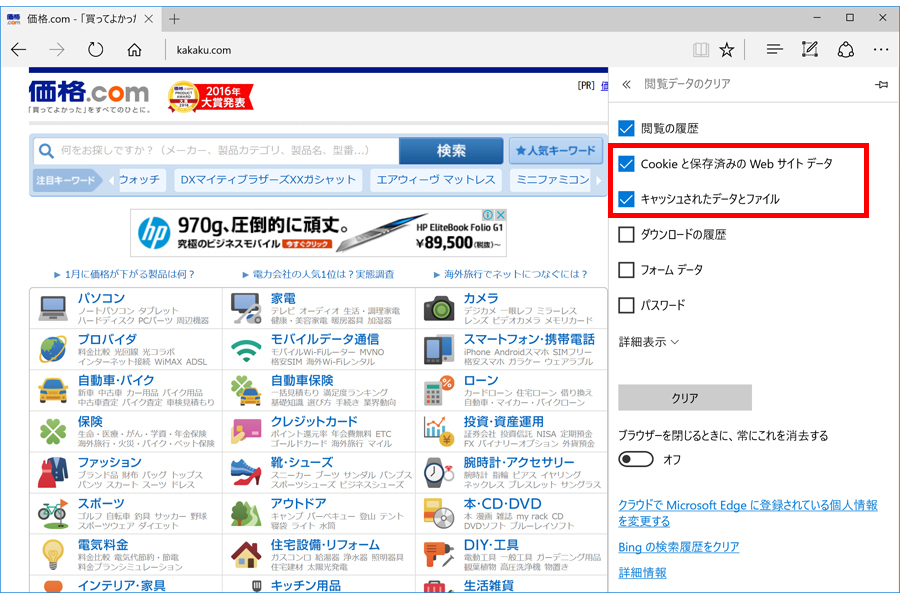The height and width of the screenshot is (600, 900).
Task: Turn on always clear on browser close switch
Action: point(636,459)
